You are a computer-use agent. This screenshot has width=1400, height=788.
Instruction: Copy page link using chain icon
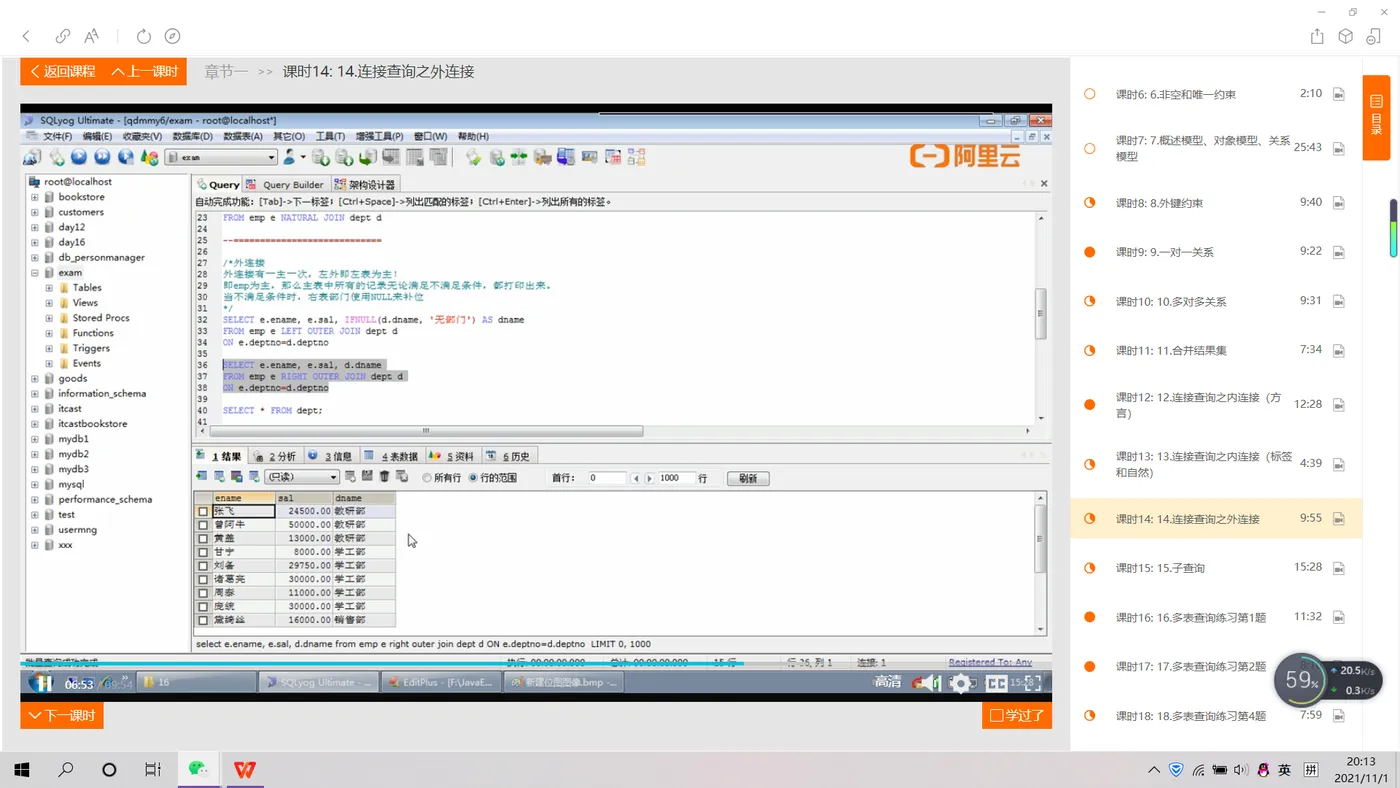pyautogui.click(x=62, y=36)
